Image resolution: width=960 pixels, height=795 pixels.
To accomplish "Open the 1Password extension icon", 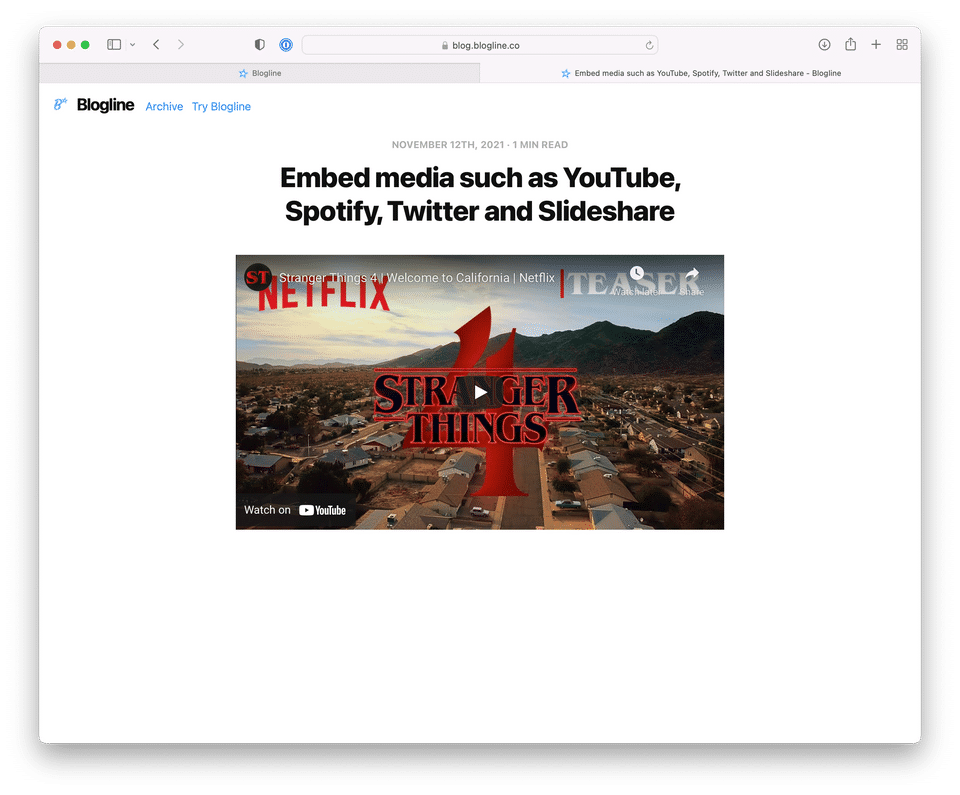I will (x=286, y=45).
